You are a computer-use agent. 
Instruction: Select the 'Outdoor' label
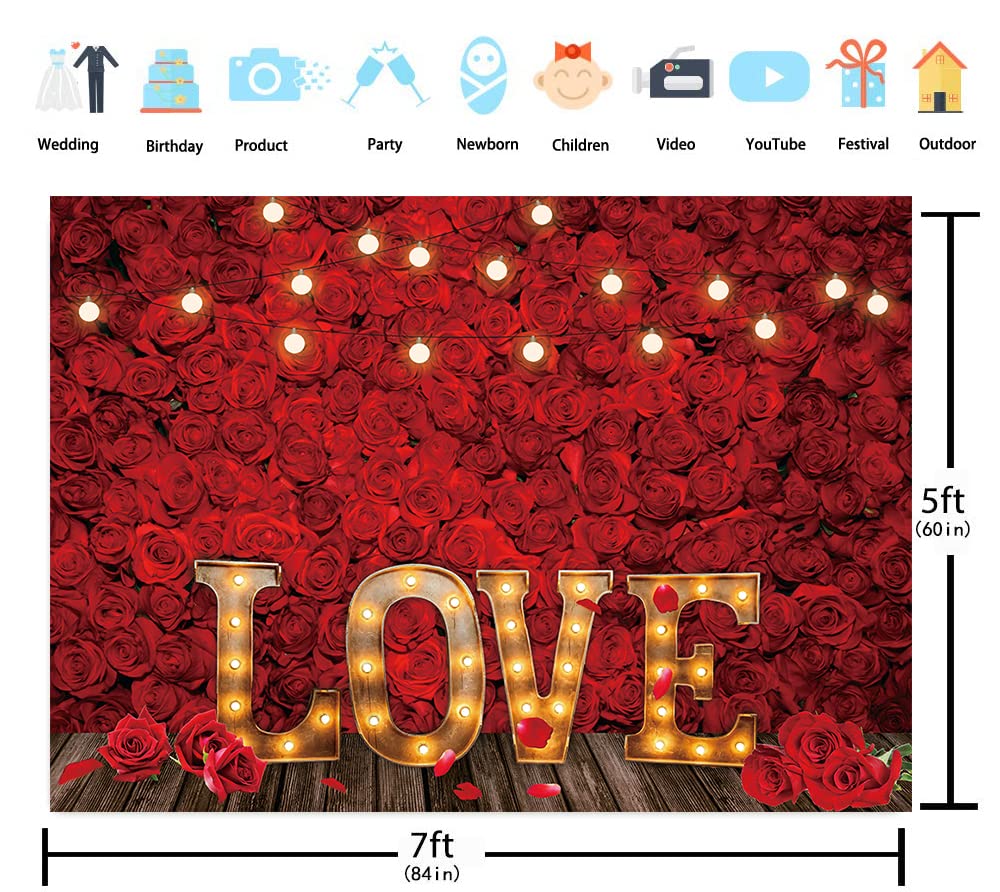pos(947,143)
